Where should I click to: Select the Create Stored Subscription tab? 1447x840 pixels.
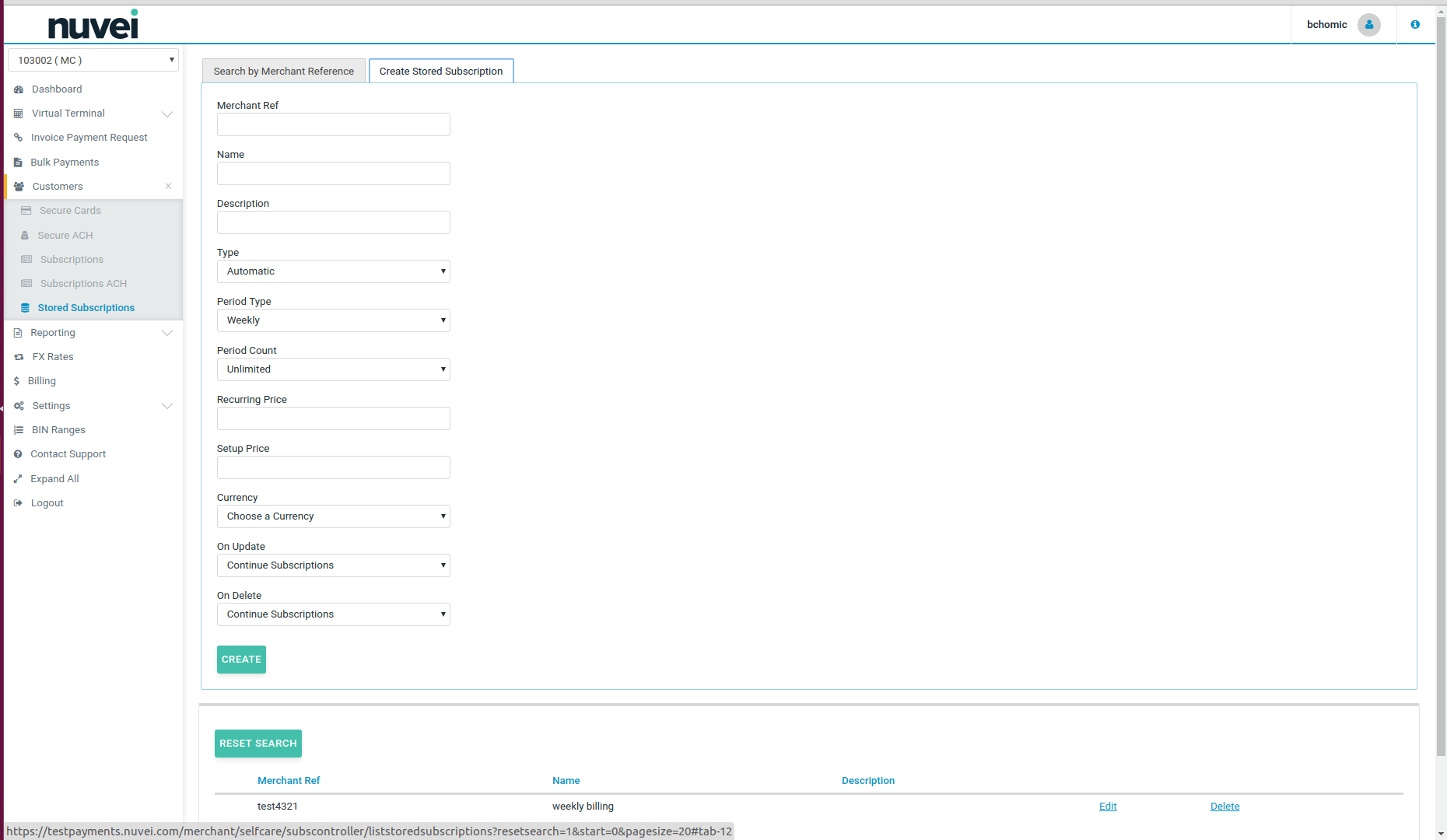pos(440,71)
